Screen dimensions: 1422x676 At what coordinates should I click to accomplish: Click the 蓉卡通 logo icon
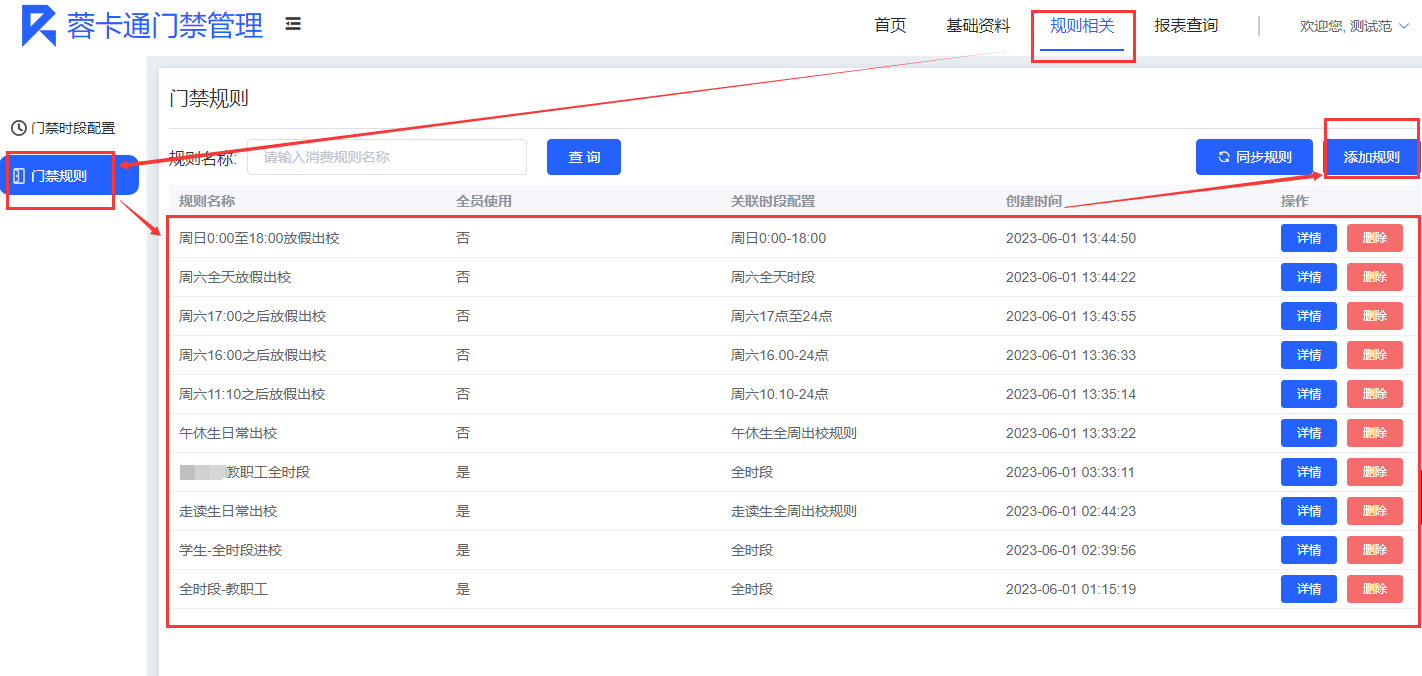(x=40, y=26)
